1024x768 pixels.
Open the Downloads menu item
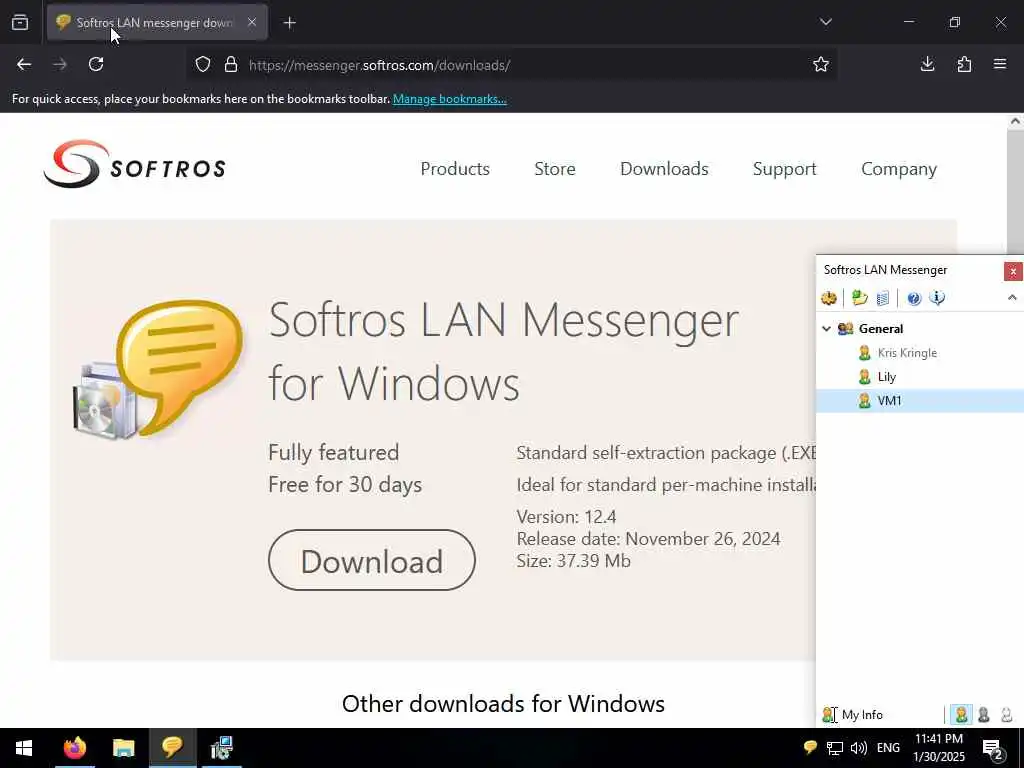click(x=664, y=168)
